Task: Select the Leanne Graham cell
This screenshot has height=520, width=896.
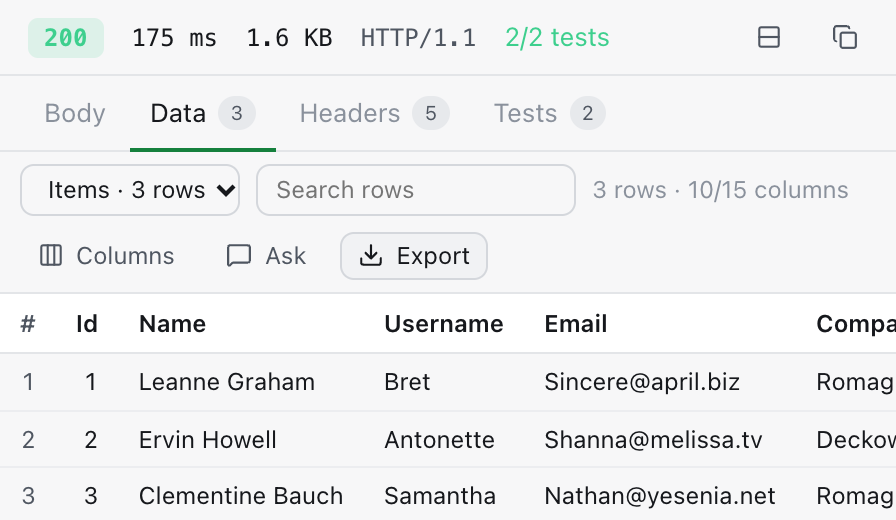Action: coord(227,382)
